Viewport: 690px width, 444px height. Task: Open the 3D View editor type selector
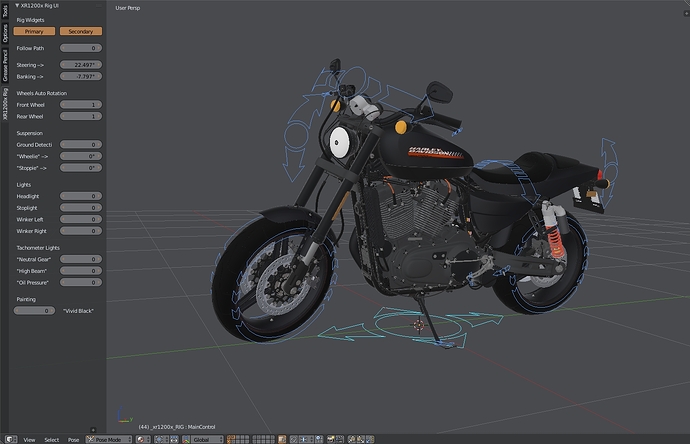[x=11, y=439]
